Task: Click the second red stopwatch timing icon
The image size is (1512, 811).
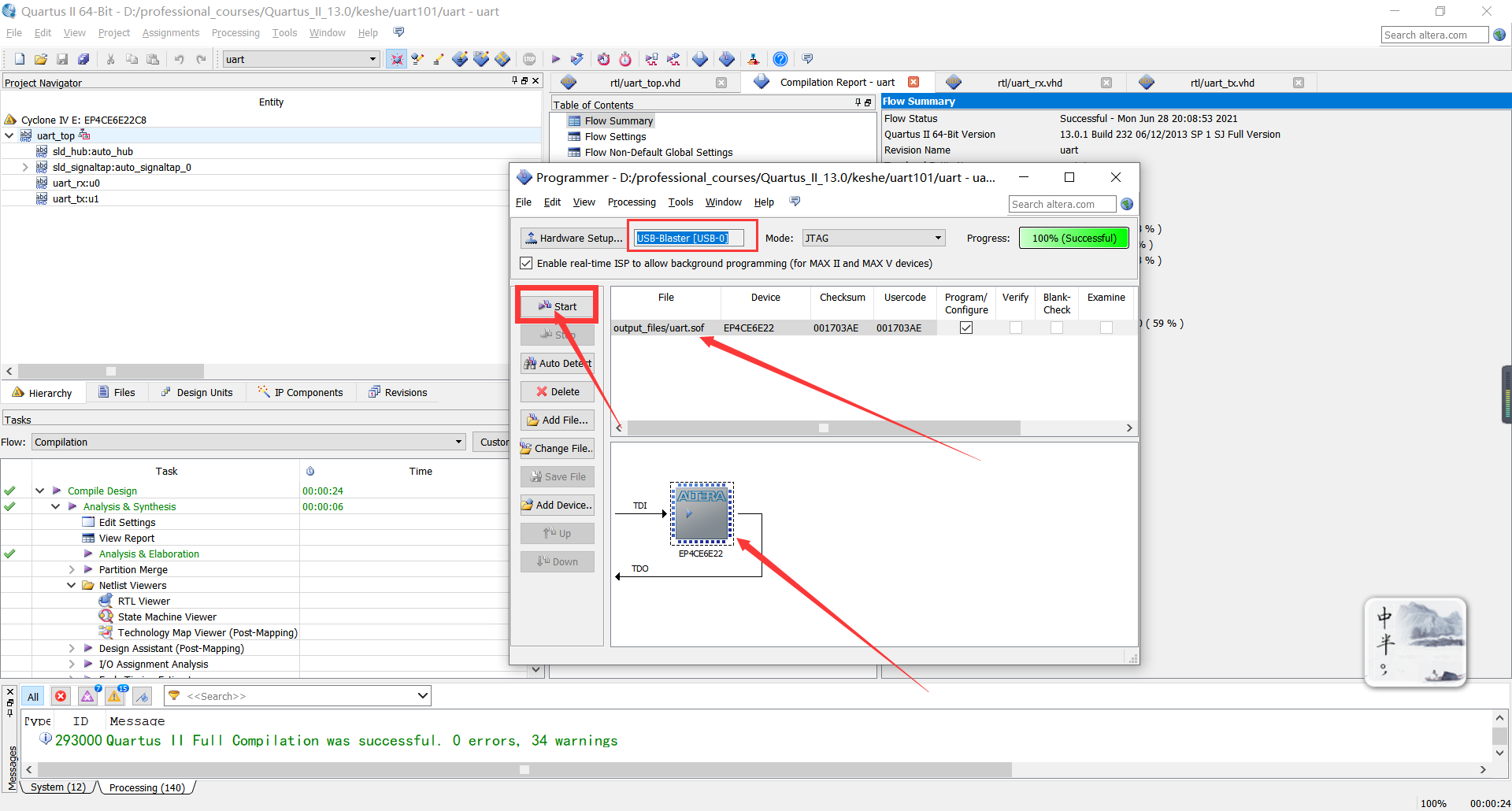Action: tap(625, 59)
